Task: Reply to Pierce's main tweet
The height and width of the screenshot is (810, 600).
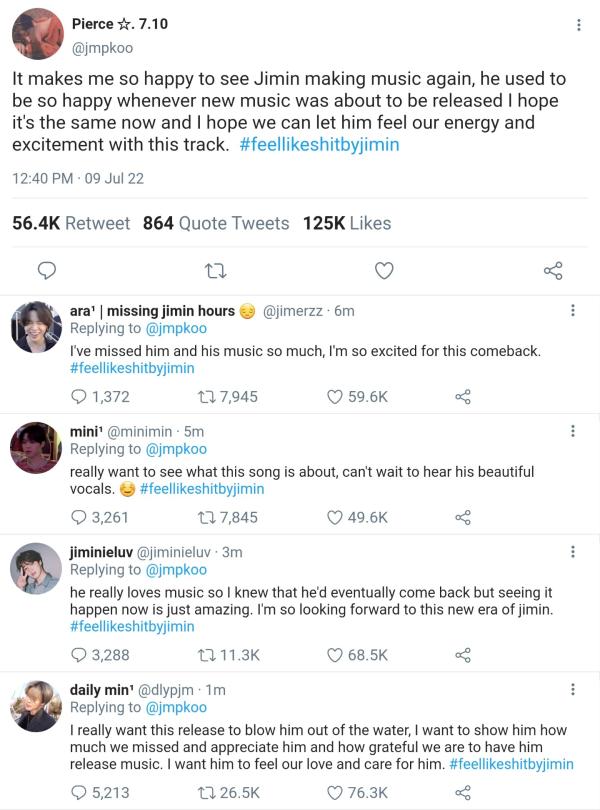Action: [46, 270]
